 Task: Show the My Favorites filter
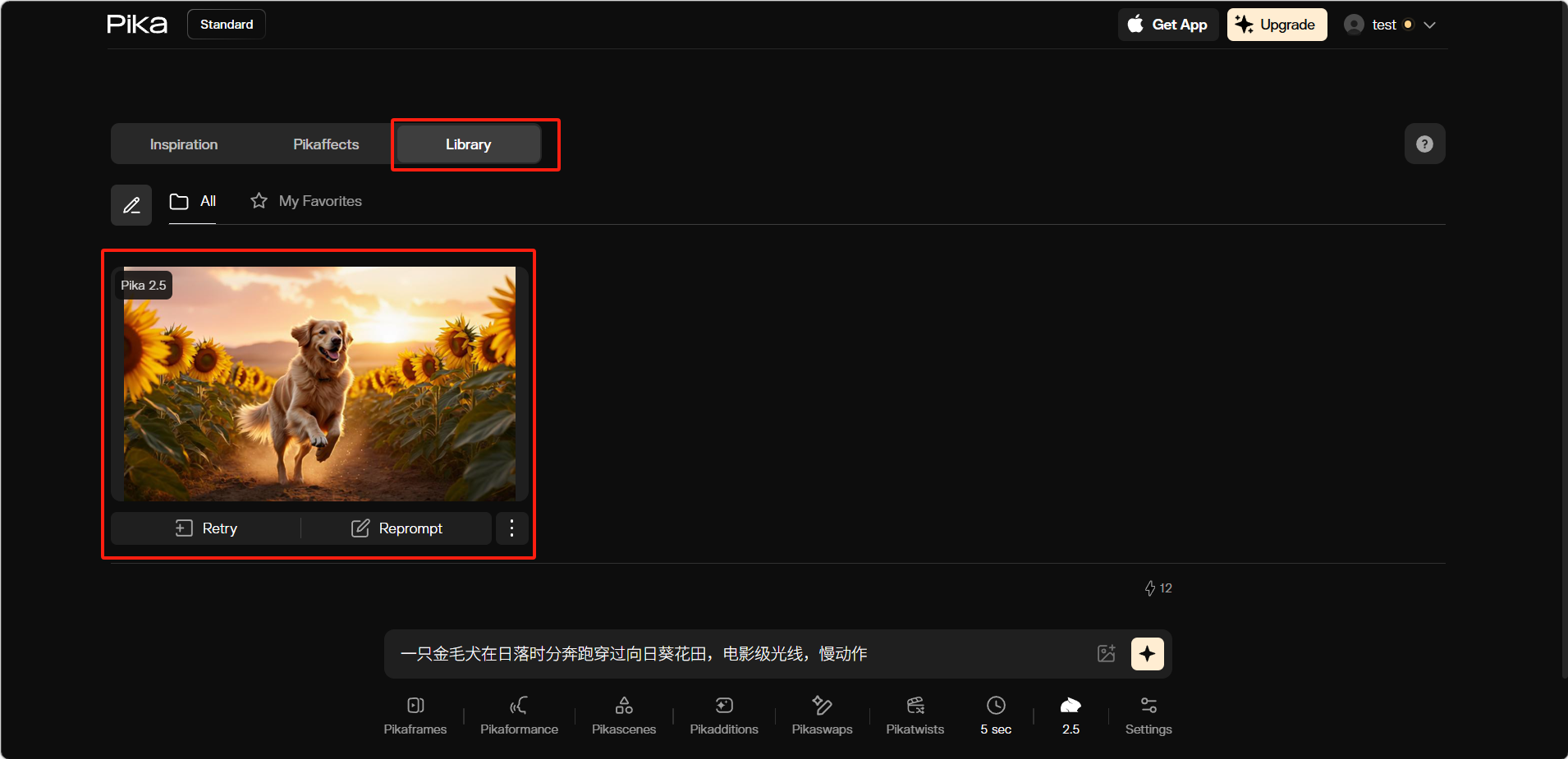point(306,201)
